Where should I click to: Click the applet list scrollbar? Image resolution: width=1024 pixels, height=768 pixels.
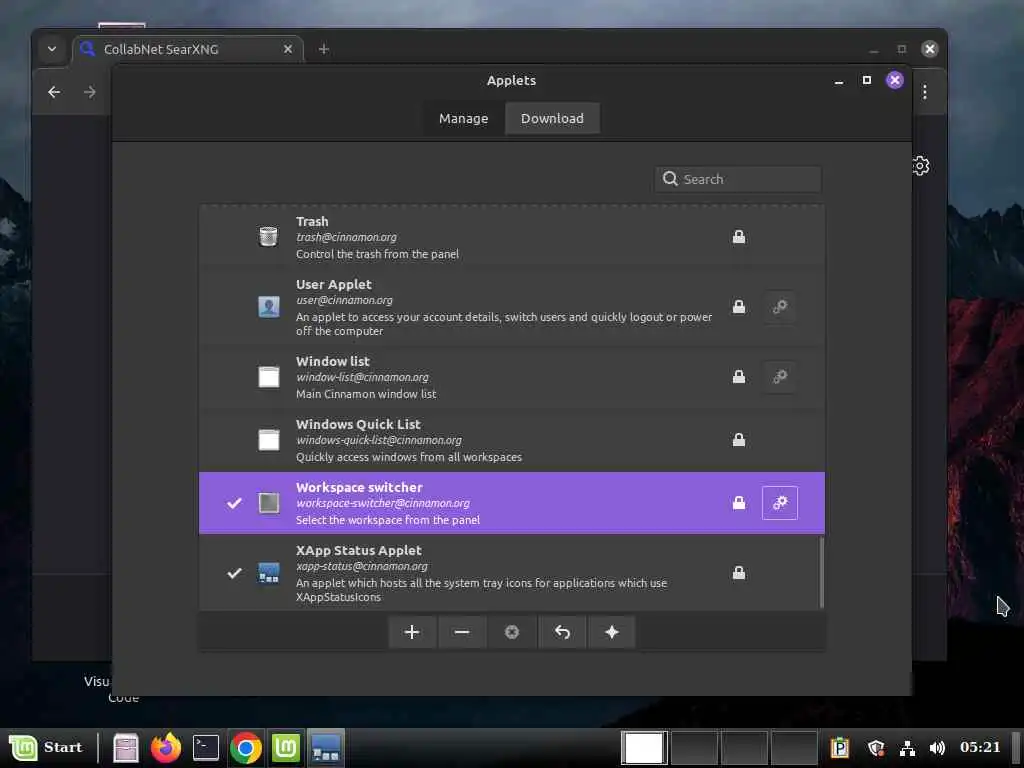pos(822,572)
